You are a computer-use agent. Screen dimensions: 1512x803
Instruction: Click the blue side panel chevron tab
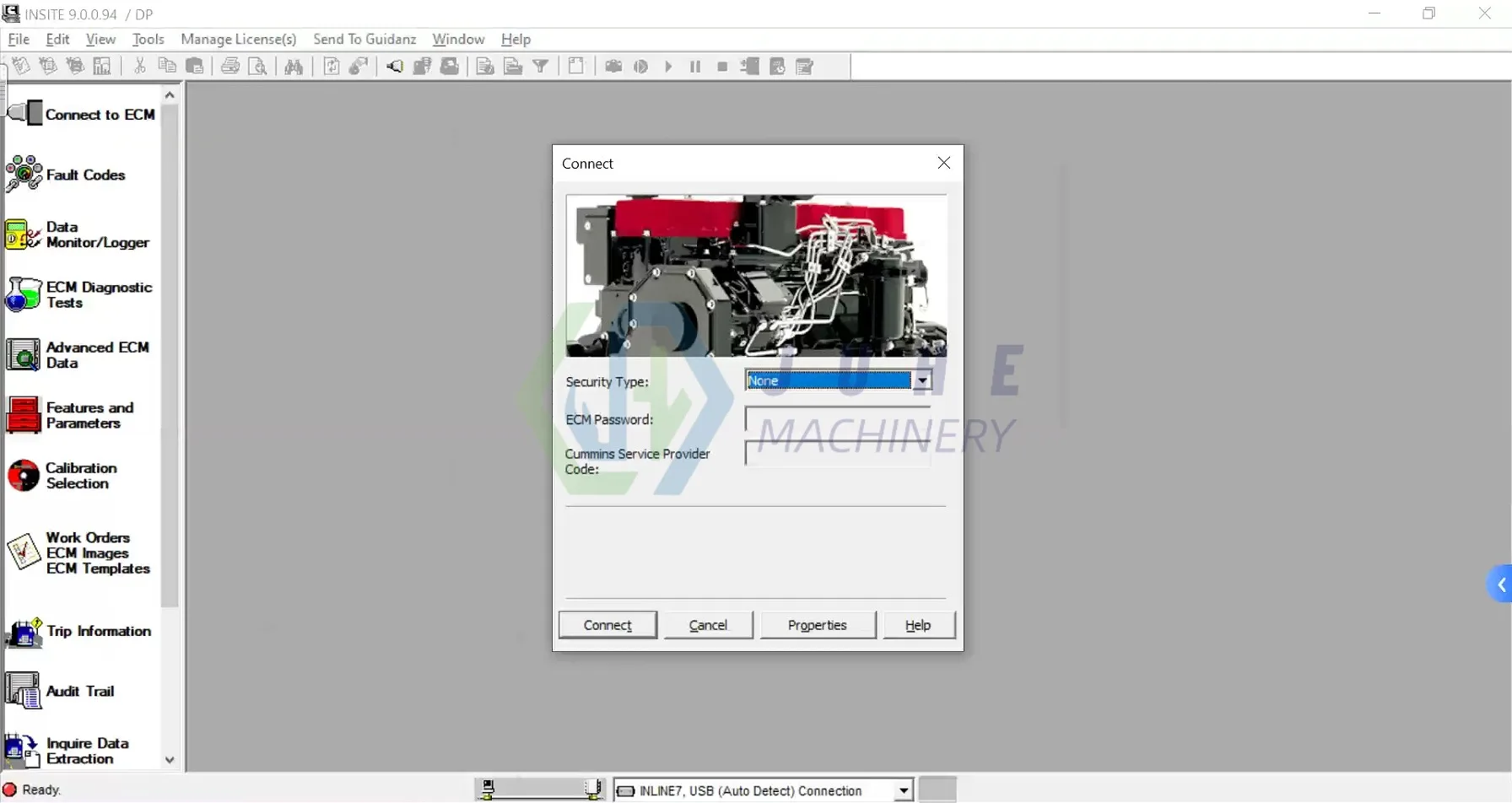[1500, 585]
